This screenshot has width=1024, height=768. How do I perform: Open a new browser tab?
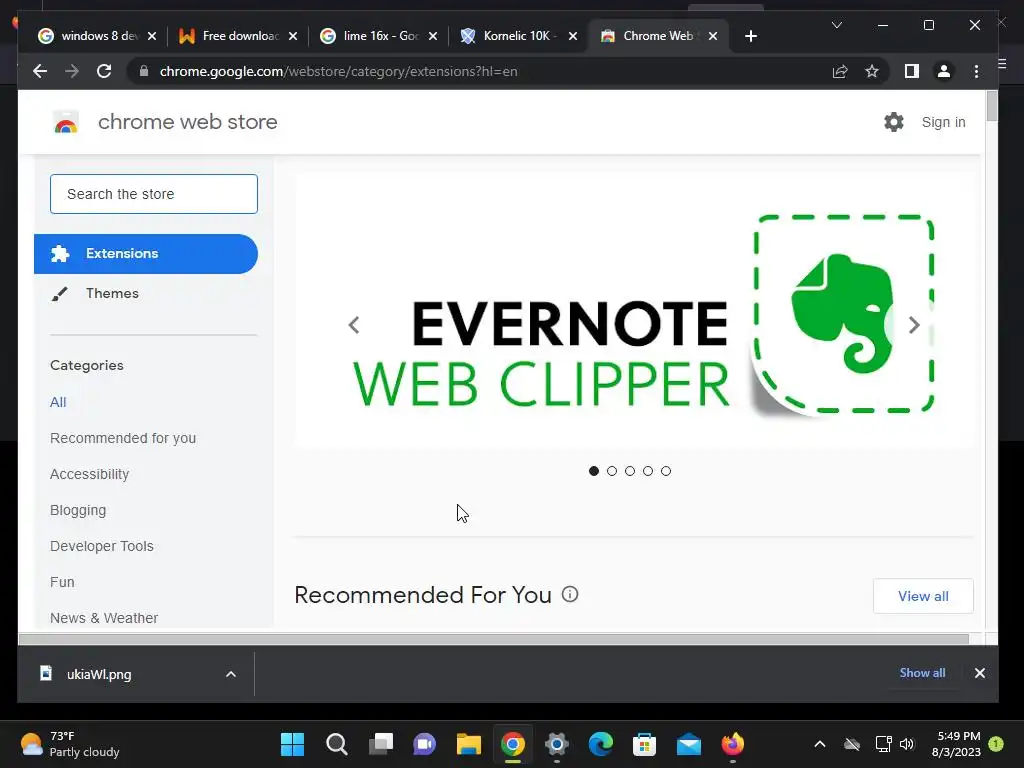(751, 36)
